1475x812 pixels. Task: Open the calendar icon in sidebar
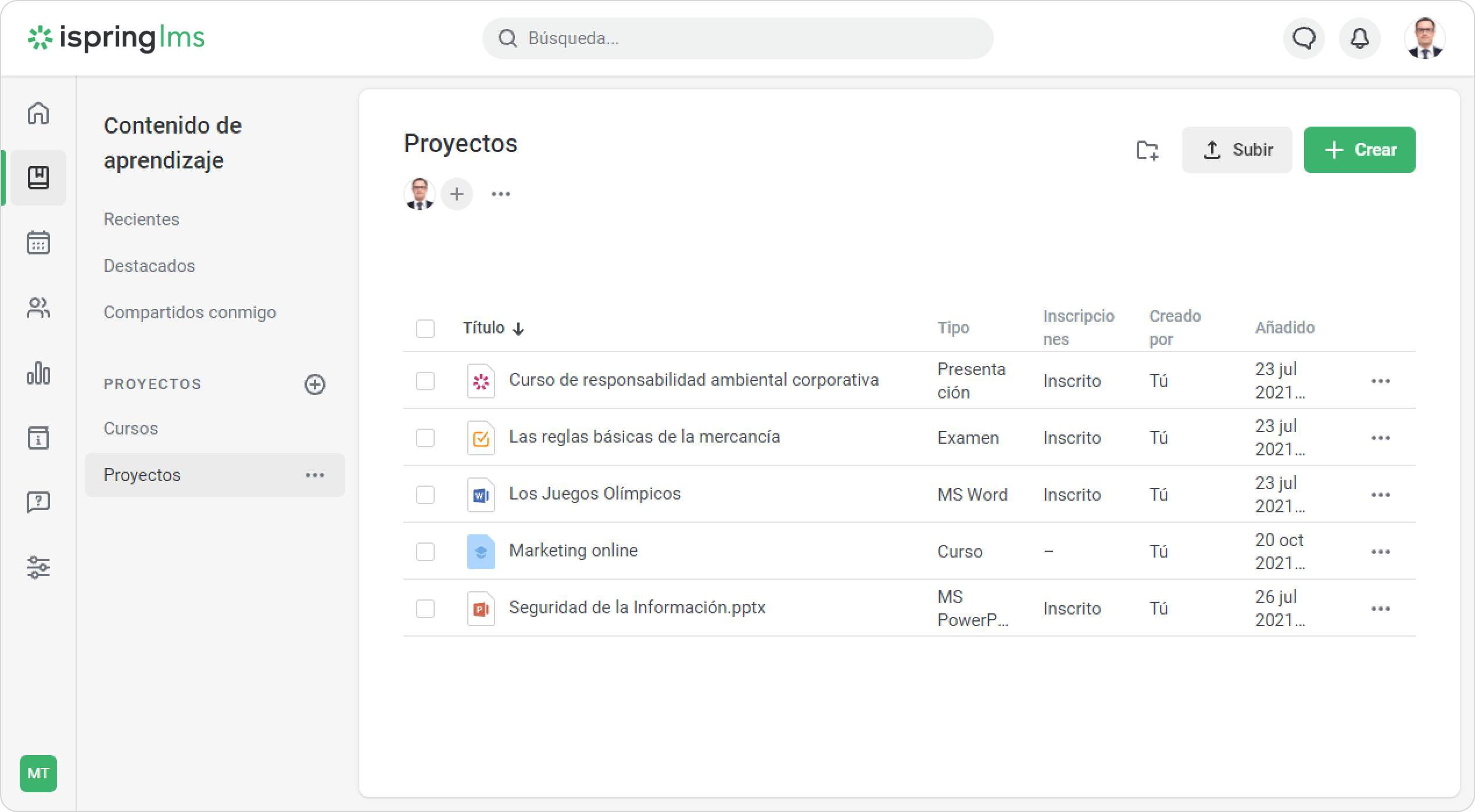pyautogui.click(x=38, y=242)
